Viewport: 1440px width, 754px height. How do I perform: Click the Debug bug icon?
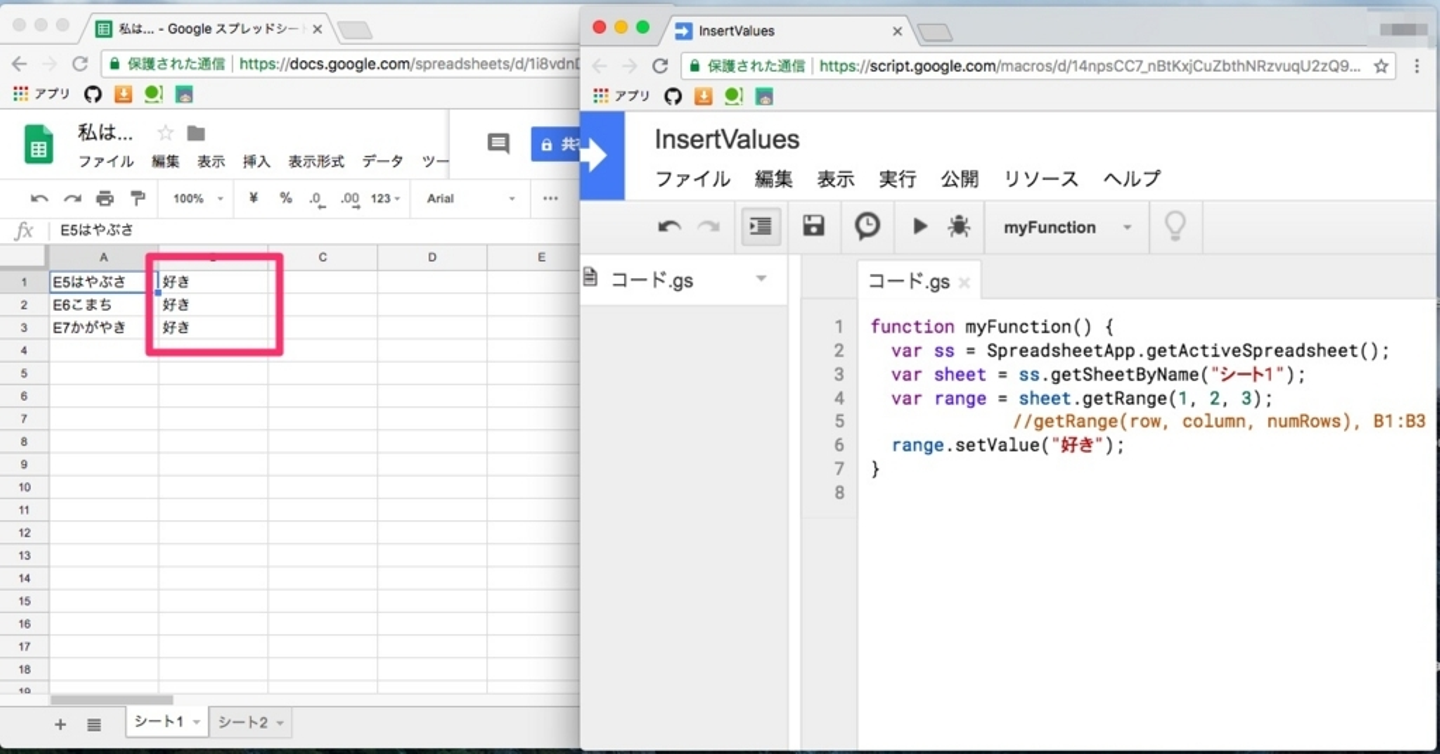959,227
